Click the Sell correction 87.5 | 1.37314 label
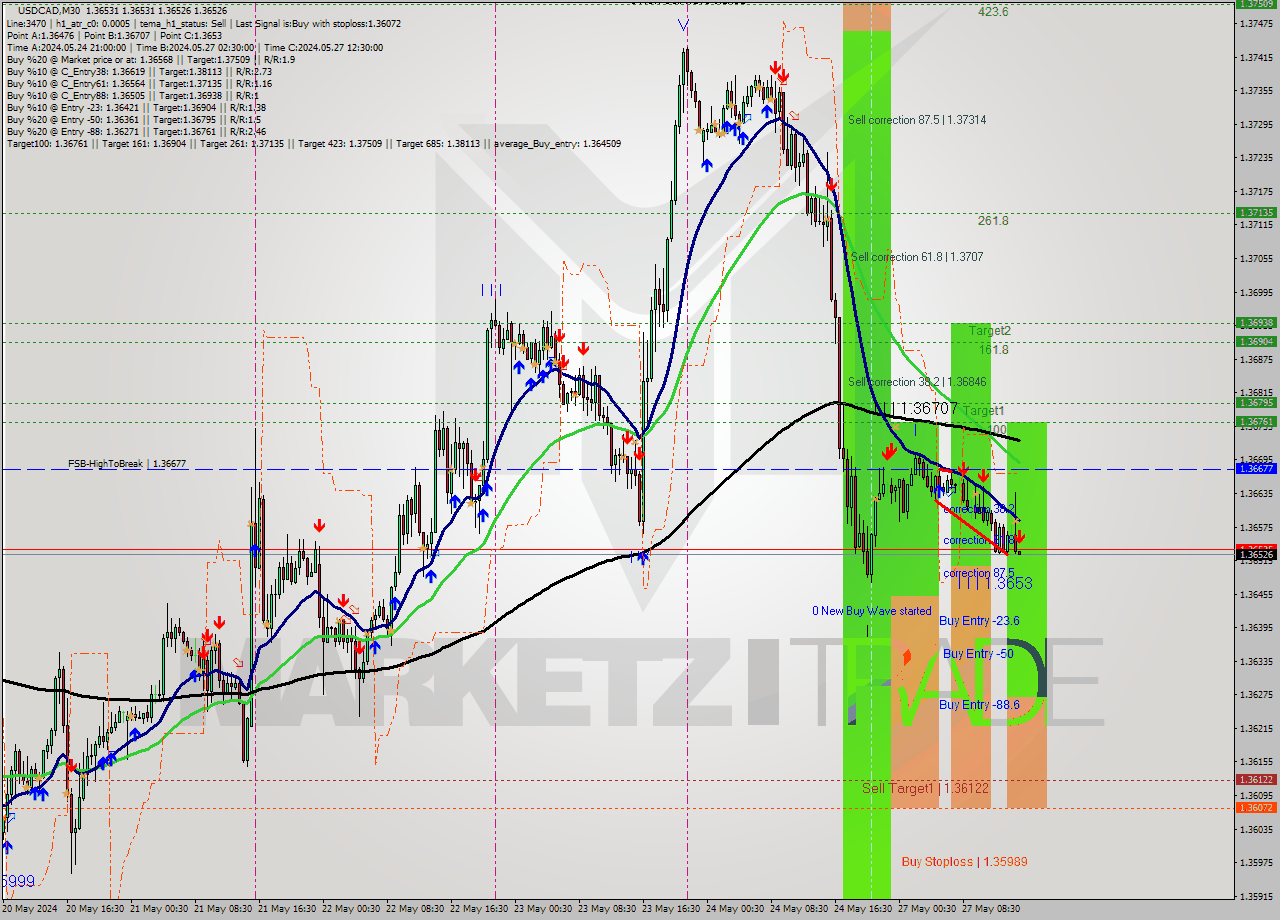Image resolution: width=1280 pixels, height=920 pixels. (x=917, y=120)
